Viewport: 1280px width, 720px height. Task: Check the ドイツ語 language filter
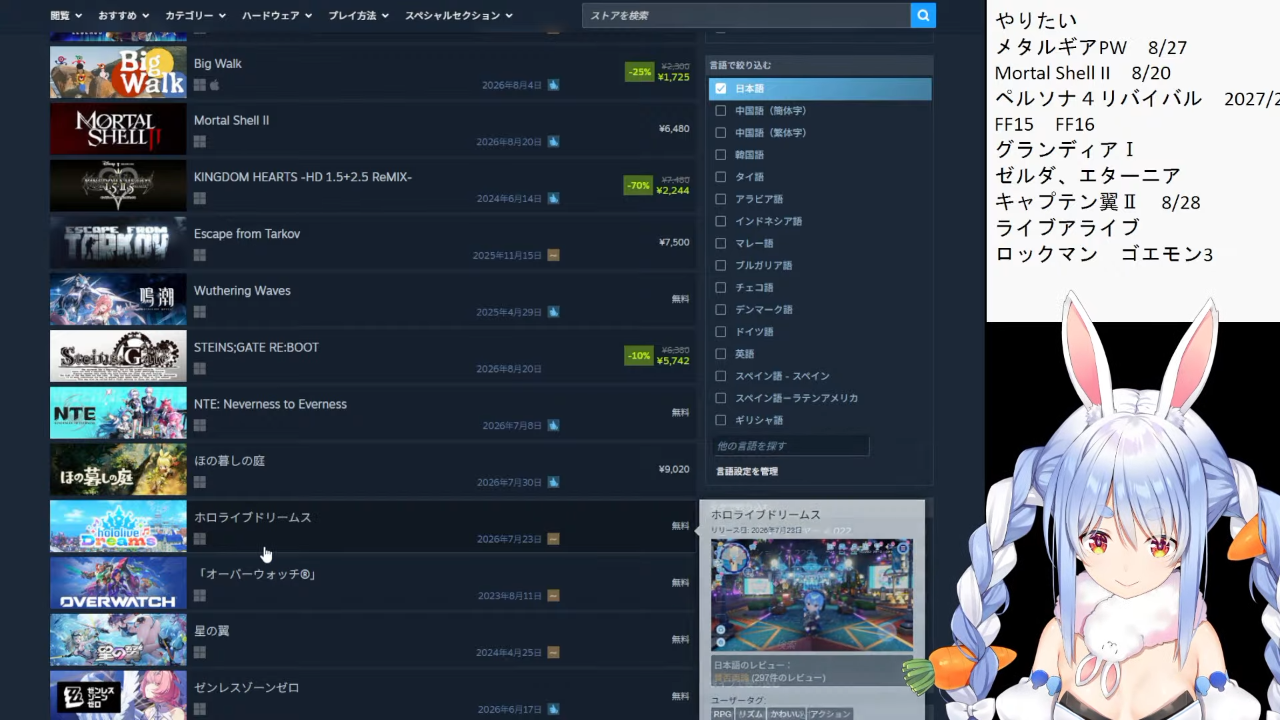click(721, 331)
